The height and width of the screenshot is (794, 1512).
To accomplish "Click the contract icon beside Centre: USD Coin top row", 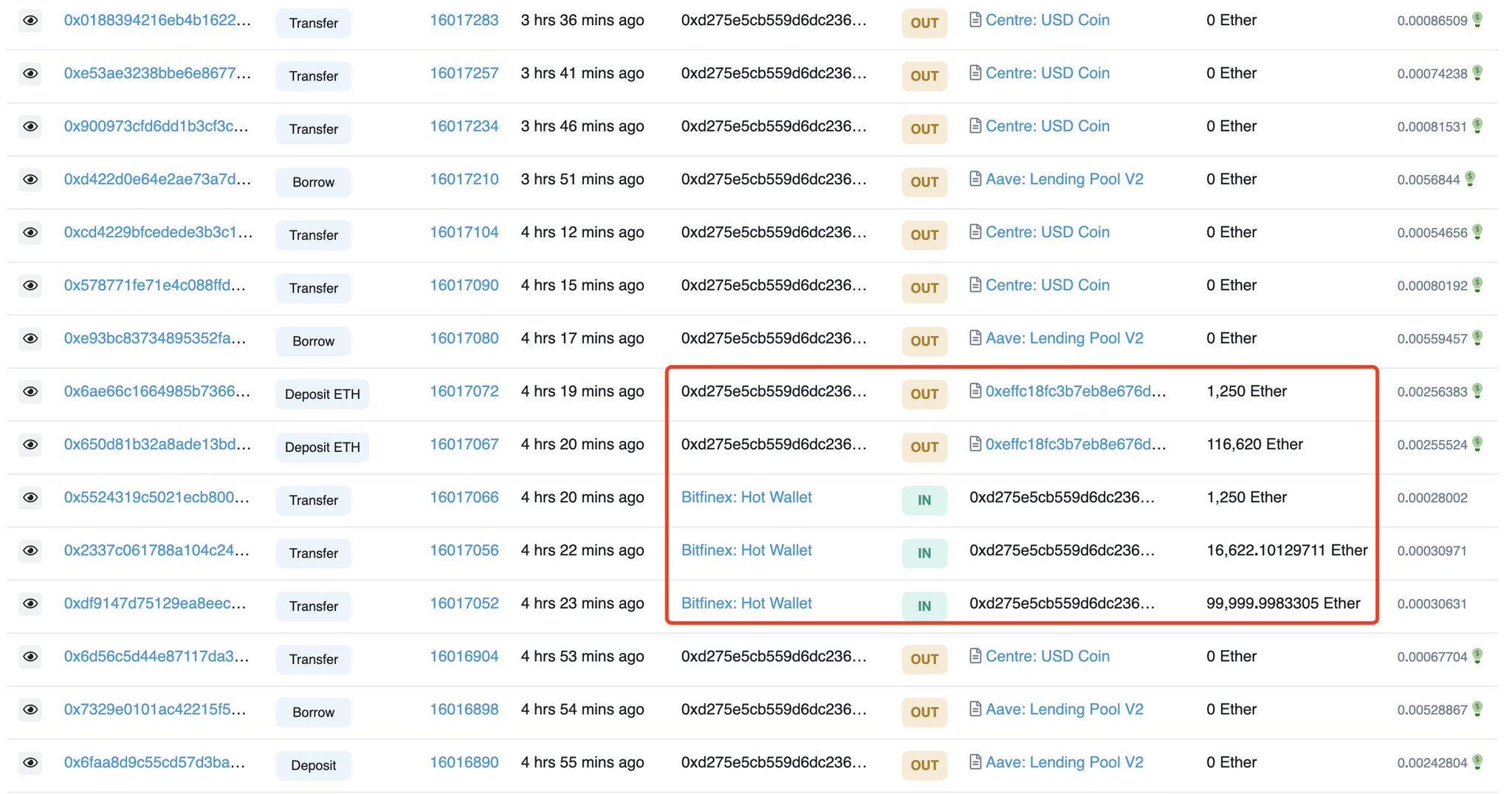I will tap(976, 20).
